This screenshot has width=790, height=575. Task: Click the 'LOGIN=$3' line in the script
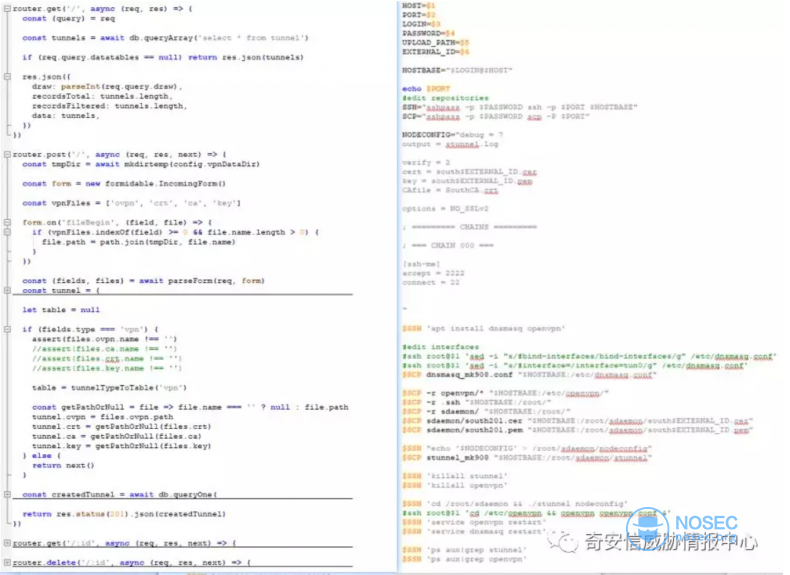coord(421,24)
